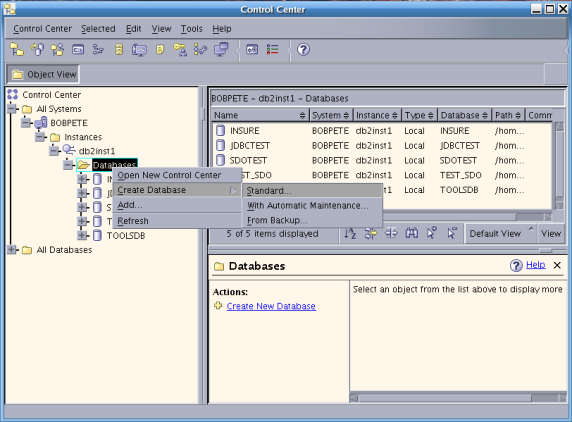This screenshot has height=422, width=572.
Task: Click the A-Z sort icon below the list
Action: 350,233
